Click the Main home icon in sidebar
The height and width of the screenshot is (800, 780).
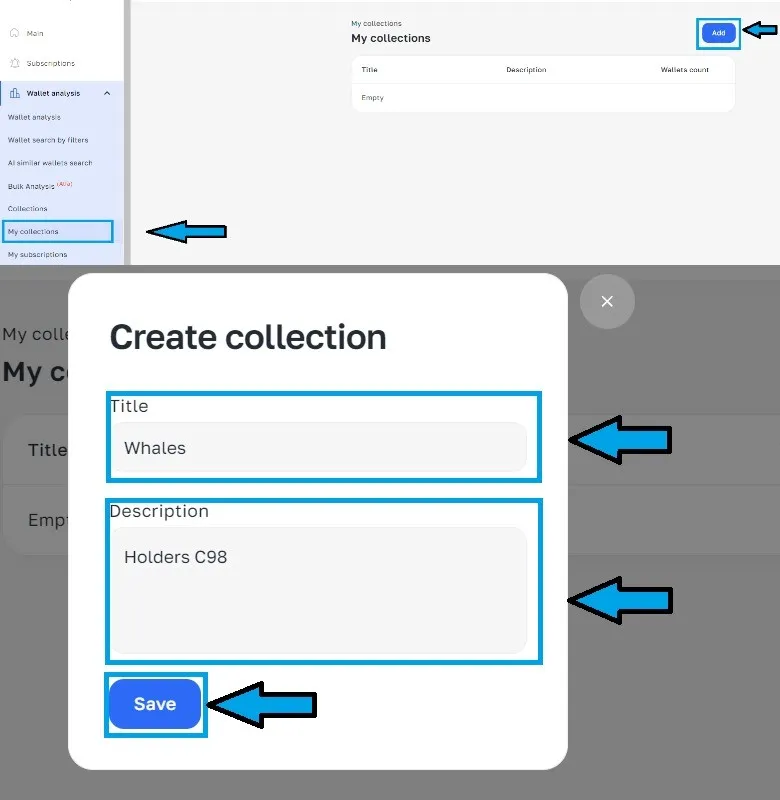(15, 33)
